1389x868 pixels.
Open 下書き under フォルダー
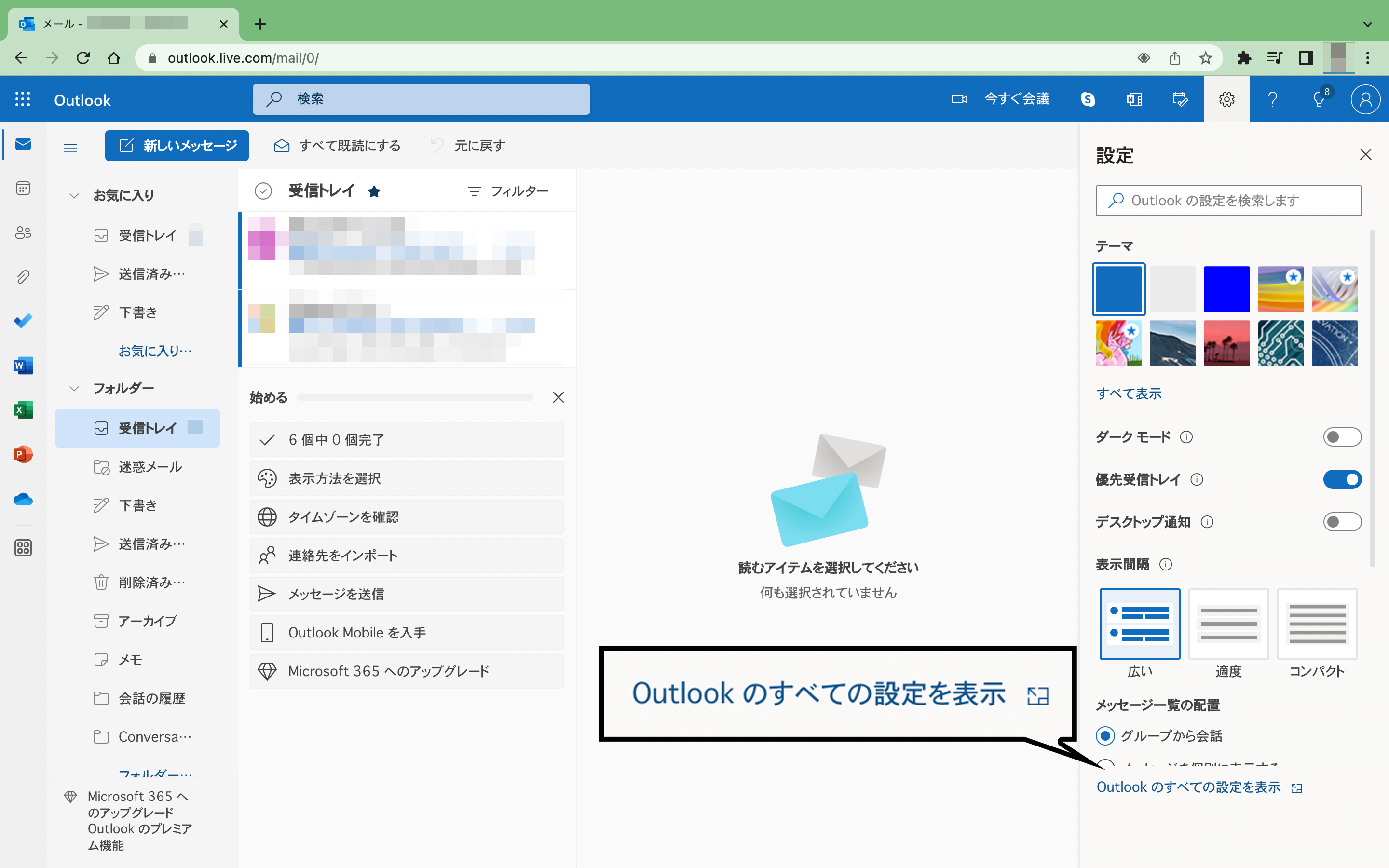138,505
